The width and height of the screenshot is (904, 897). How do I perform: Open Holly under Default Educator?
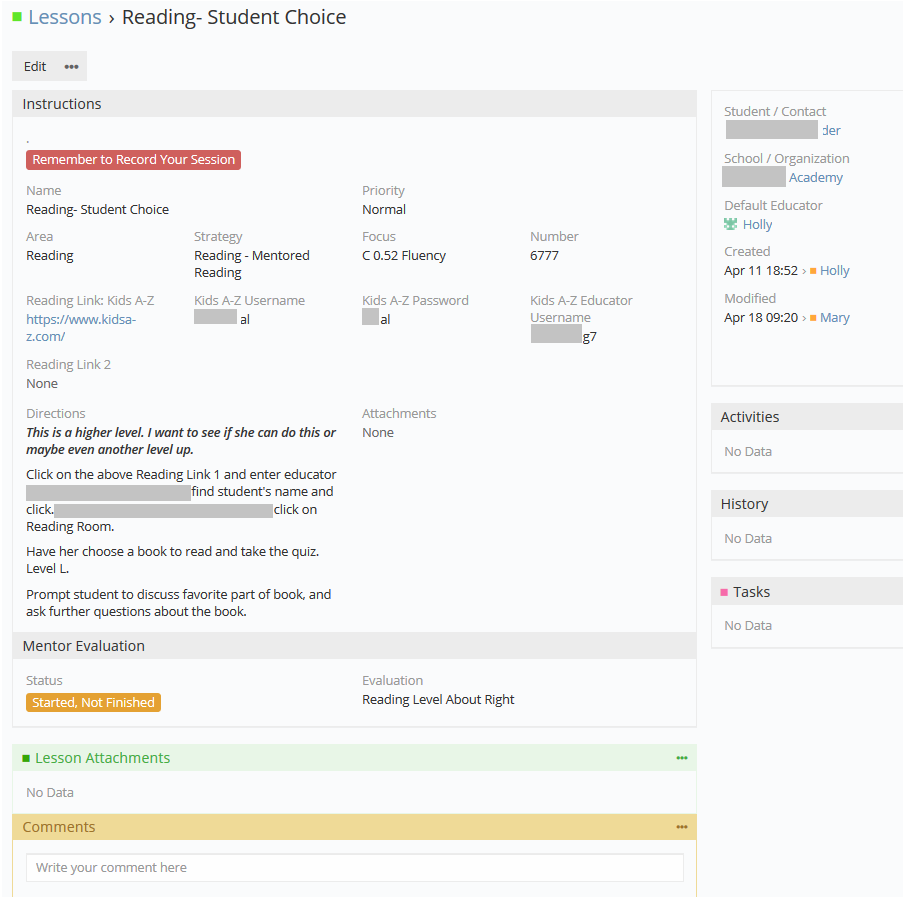pos(758,225)
